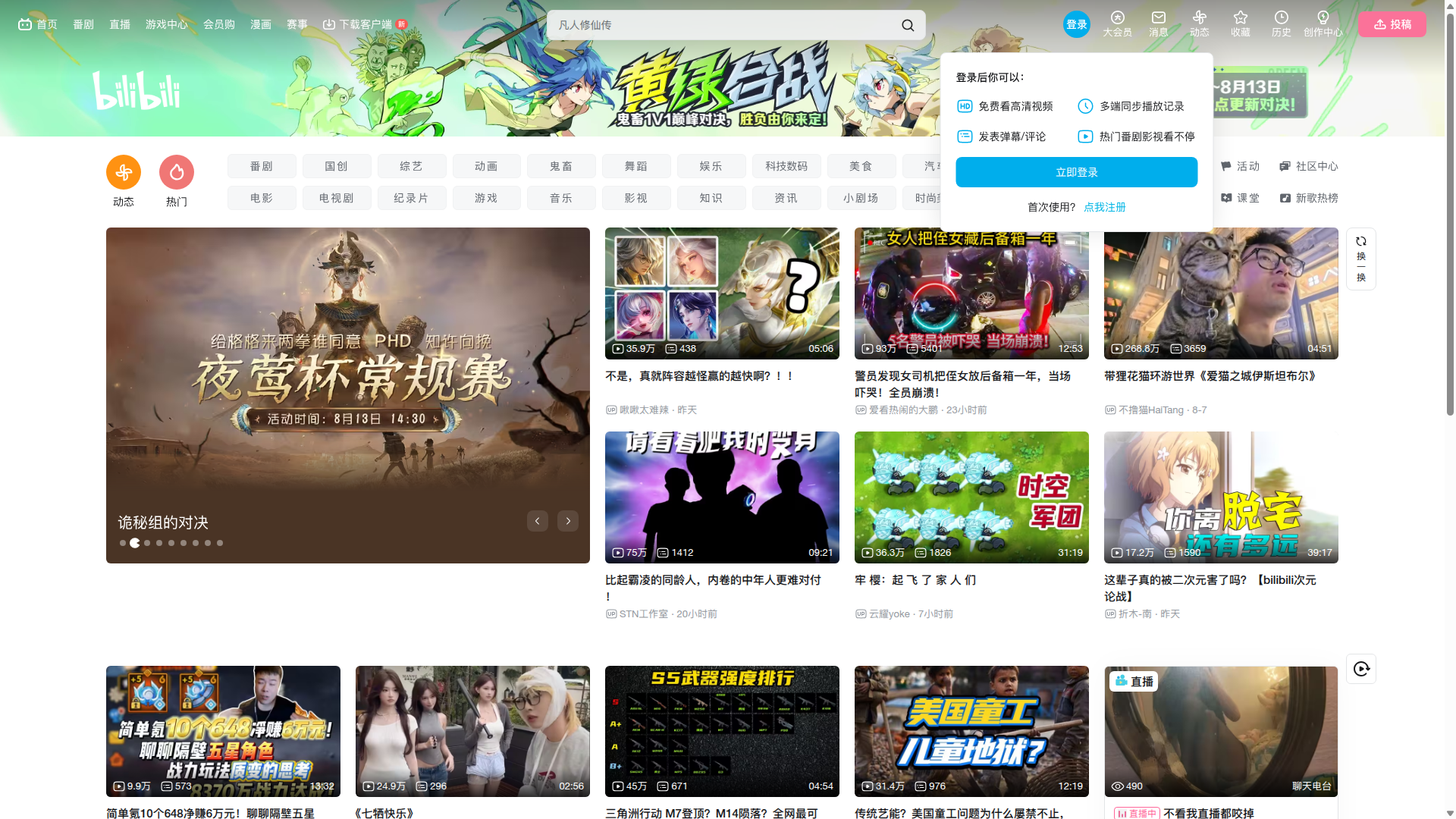Click the 点我注册 link
1456x819 pixels.
pyautogui.click(x=1104, y=207)
